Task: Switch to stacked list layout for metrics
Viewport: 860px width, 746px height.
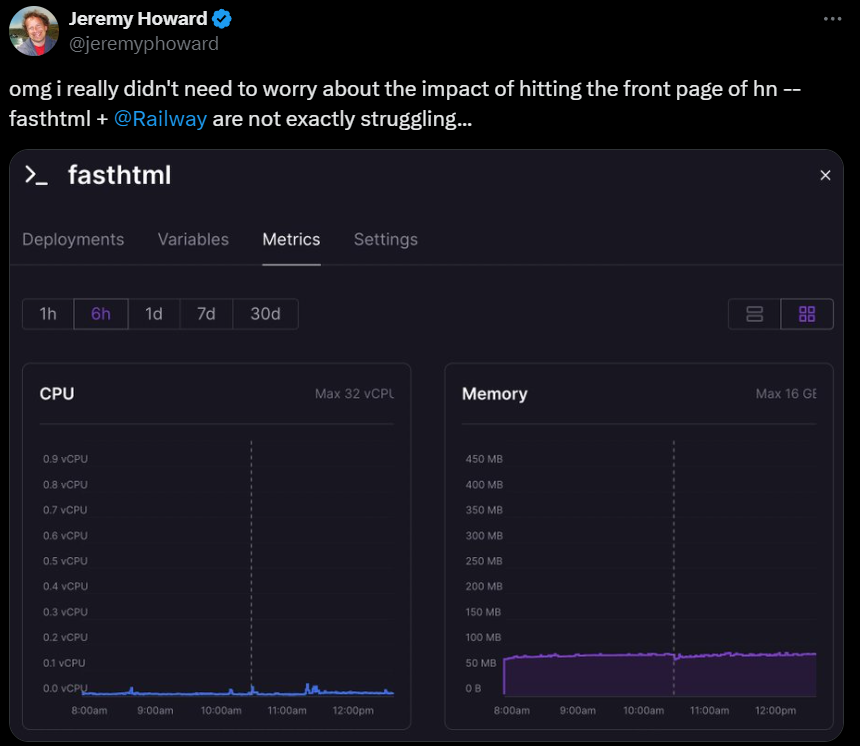Action: click(x=755, y=314)
